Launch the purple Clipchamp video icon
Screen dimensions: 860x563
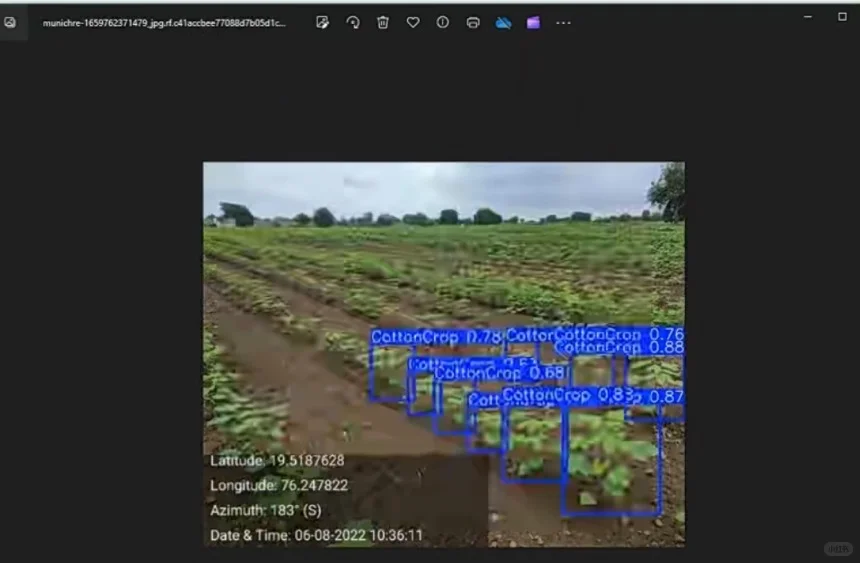point(533,22)
